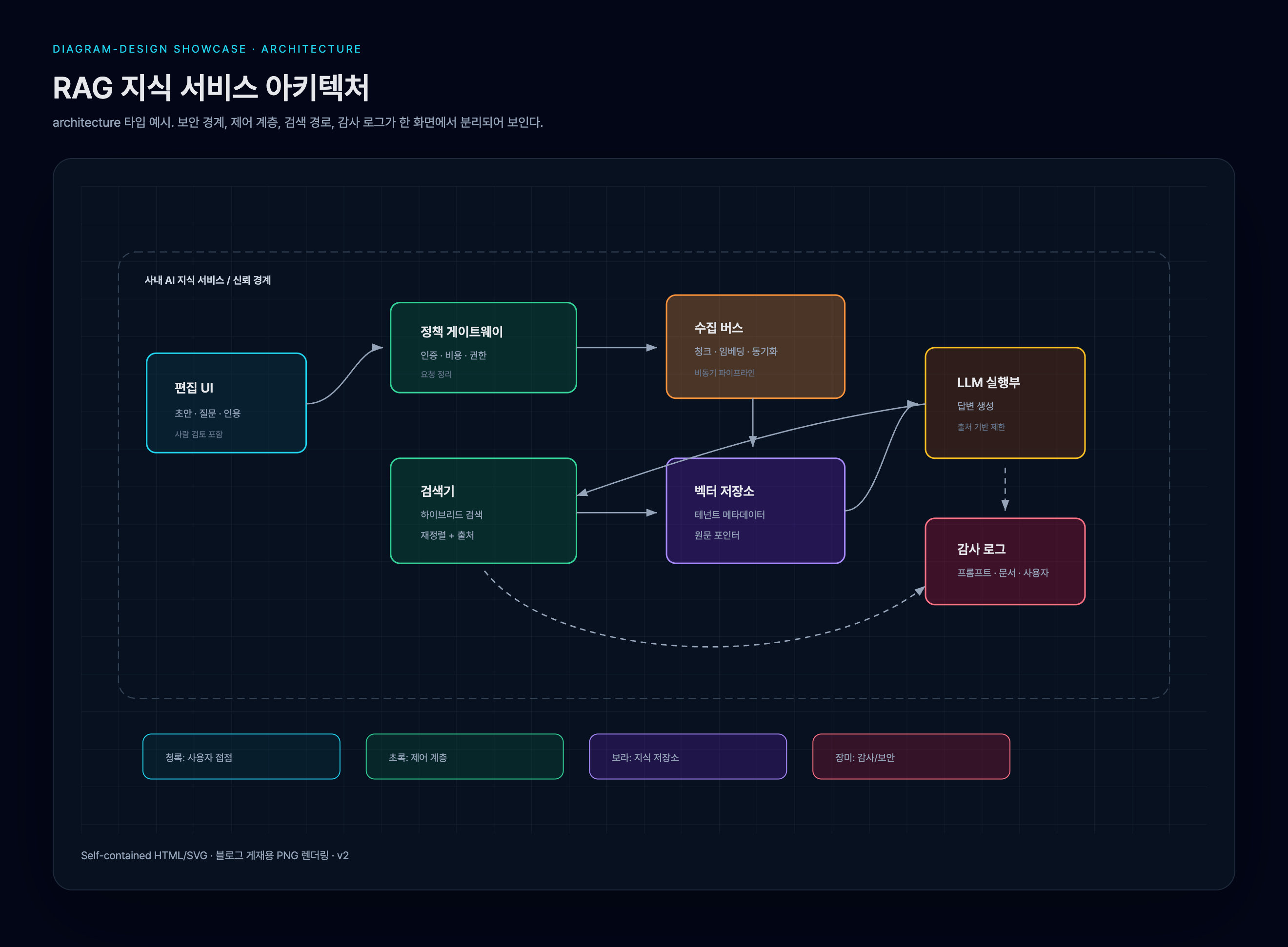The height and width of the screenshot is (947, 1288).
Task: Click legend chip 청록: 사용자 접점
Action: pyautogui.click(x=241, y=756)
